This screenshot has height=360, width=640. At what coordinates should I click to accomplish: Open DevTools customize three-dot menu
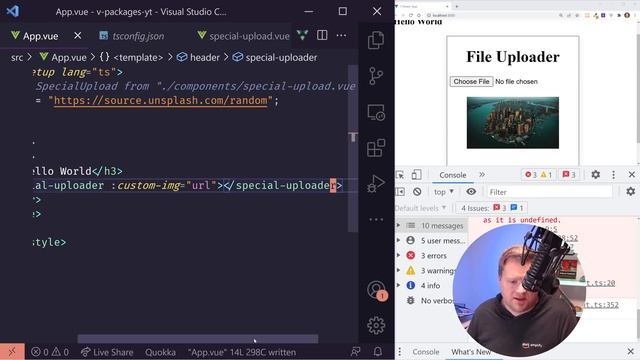(613, 175)
